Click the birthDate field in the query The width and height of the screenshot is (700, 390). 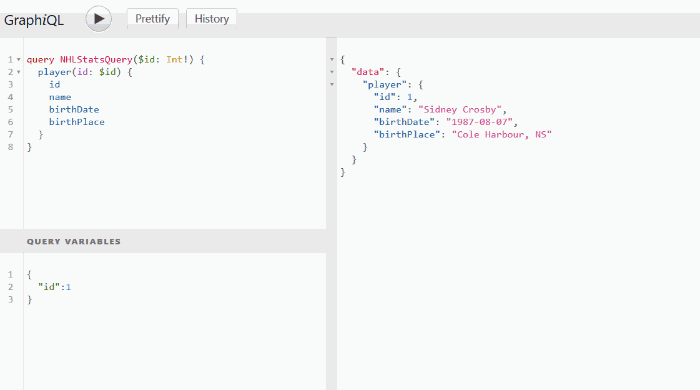coord(74,109)
